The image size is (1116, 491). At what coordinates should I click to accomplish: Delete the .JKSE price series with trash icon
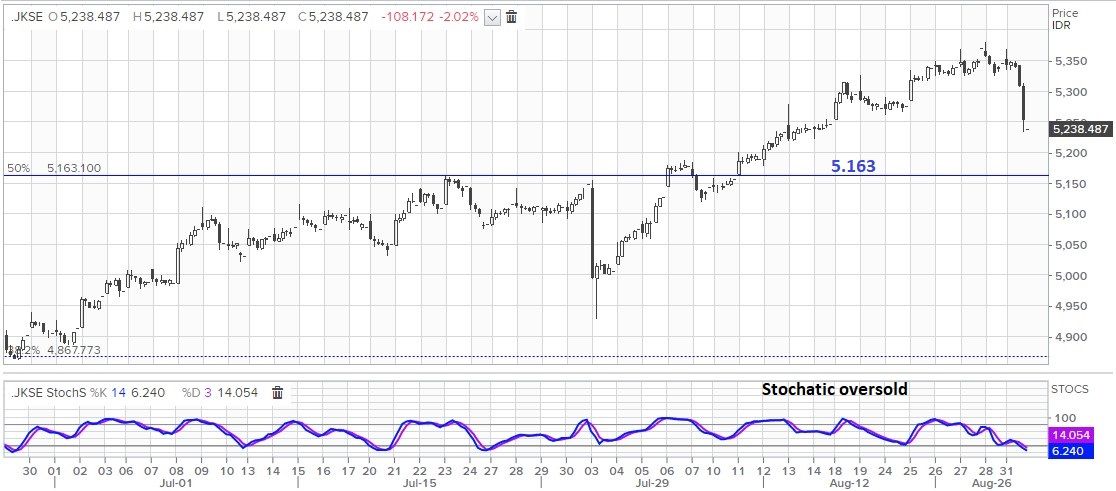tap(512, 17)
